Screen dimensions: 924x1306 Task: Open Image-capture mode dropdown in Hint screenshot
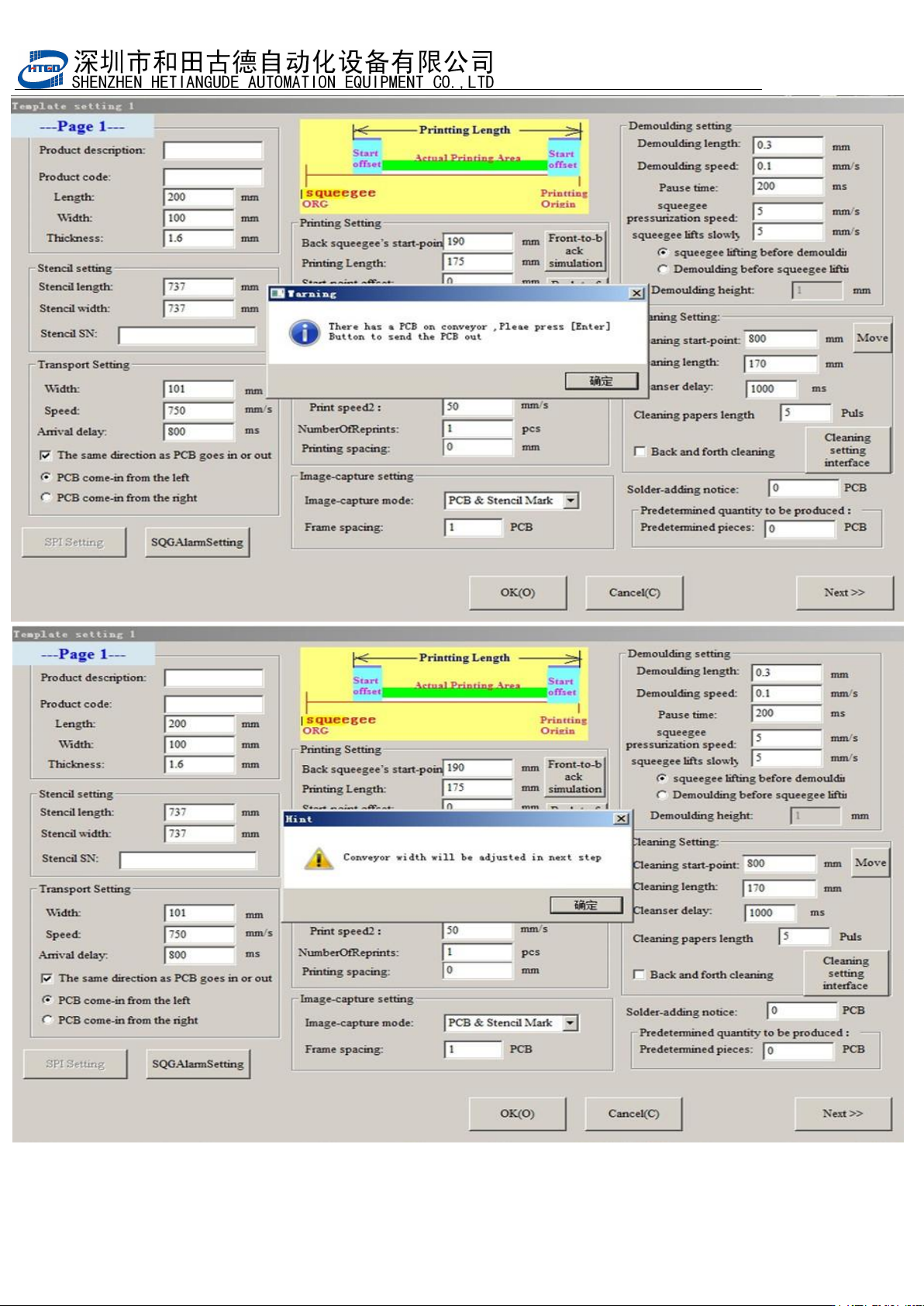(571, 1023)
